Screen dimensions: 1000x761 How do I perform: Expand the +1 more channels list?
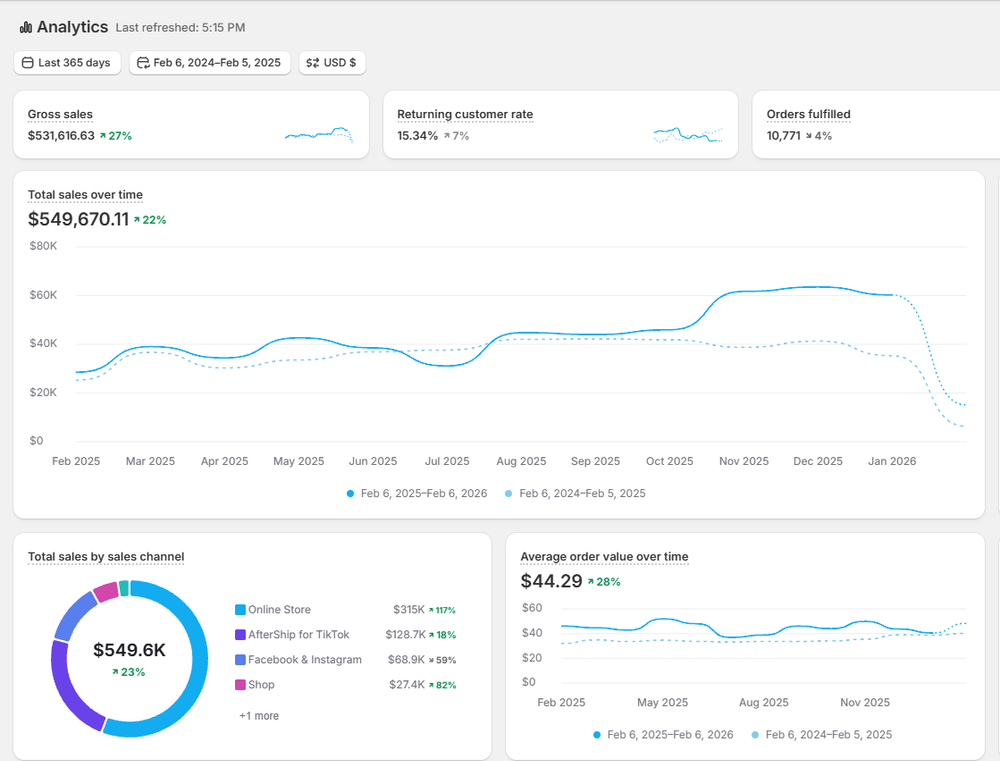coord(258,716)
